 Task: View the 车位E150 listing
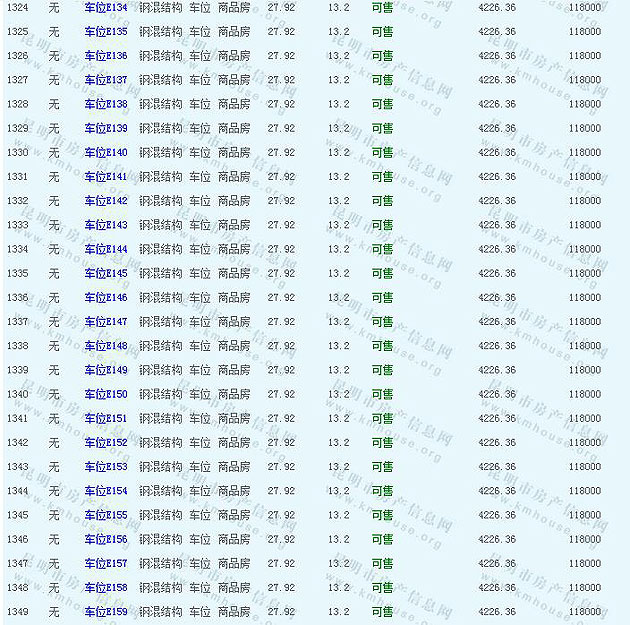(x=105, y=394)
